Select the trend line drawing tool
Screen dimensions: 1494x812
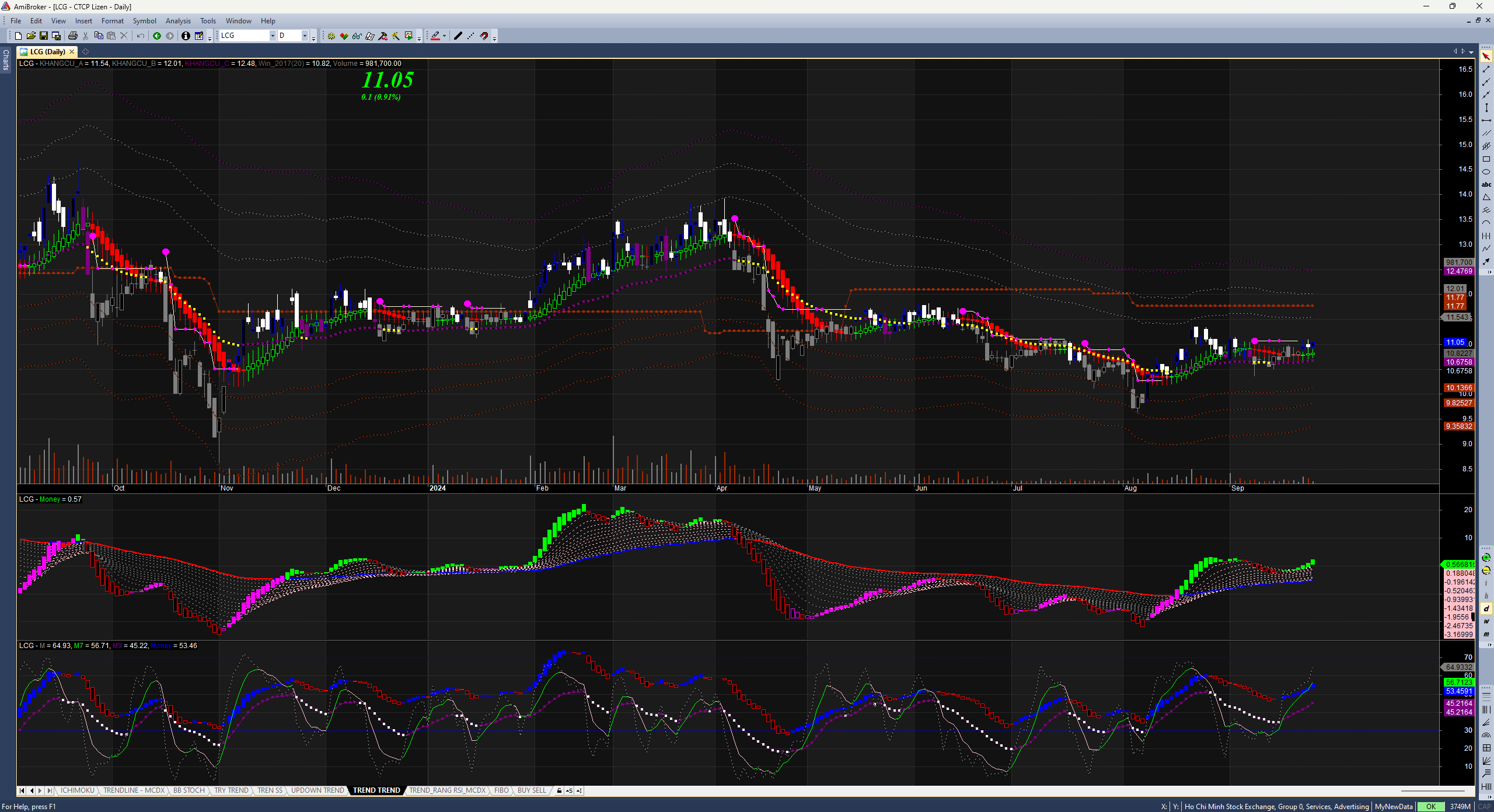1486,69
